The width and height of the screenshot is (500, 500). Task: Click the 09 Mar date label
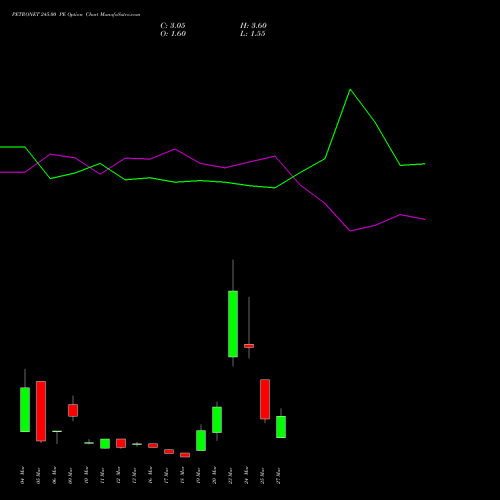tap(70, 475)
